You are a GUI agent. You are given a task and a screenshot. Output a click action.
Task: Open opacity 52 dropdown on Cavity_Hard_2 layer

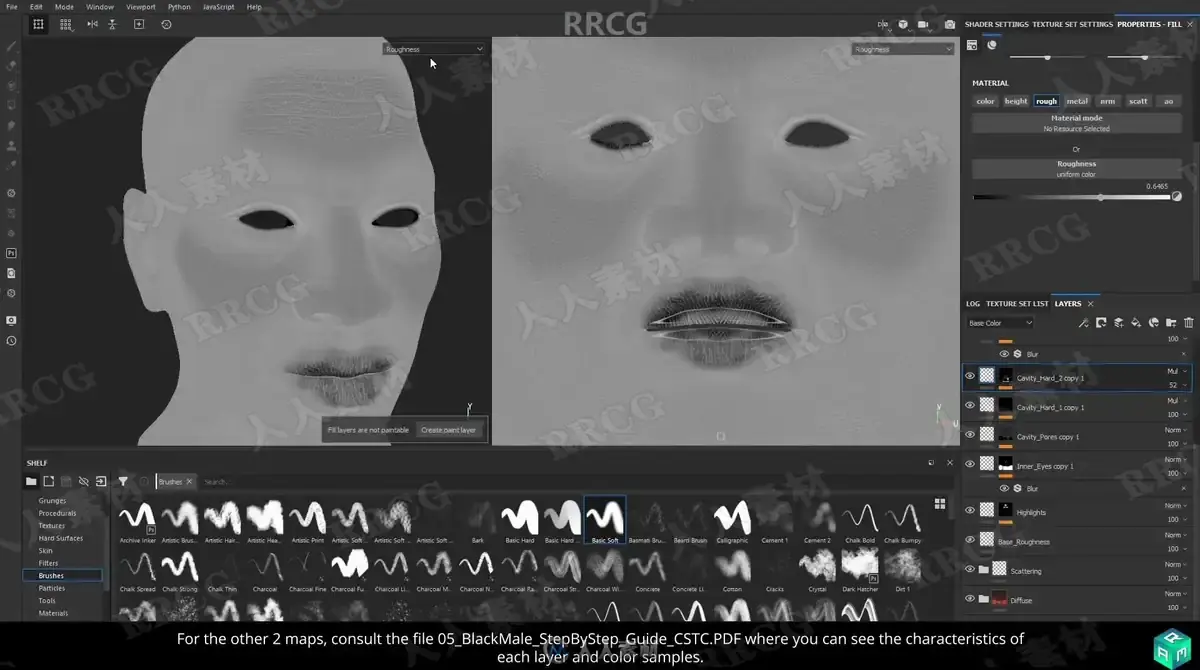coord(1178,384)
